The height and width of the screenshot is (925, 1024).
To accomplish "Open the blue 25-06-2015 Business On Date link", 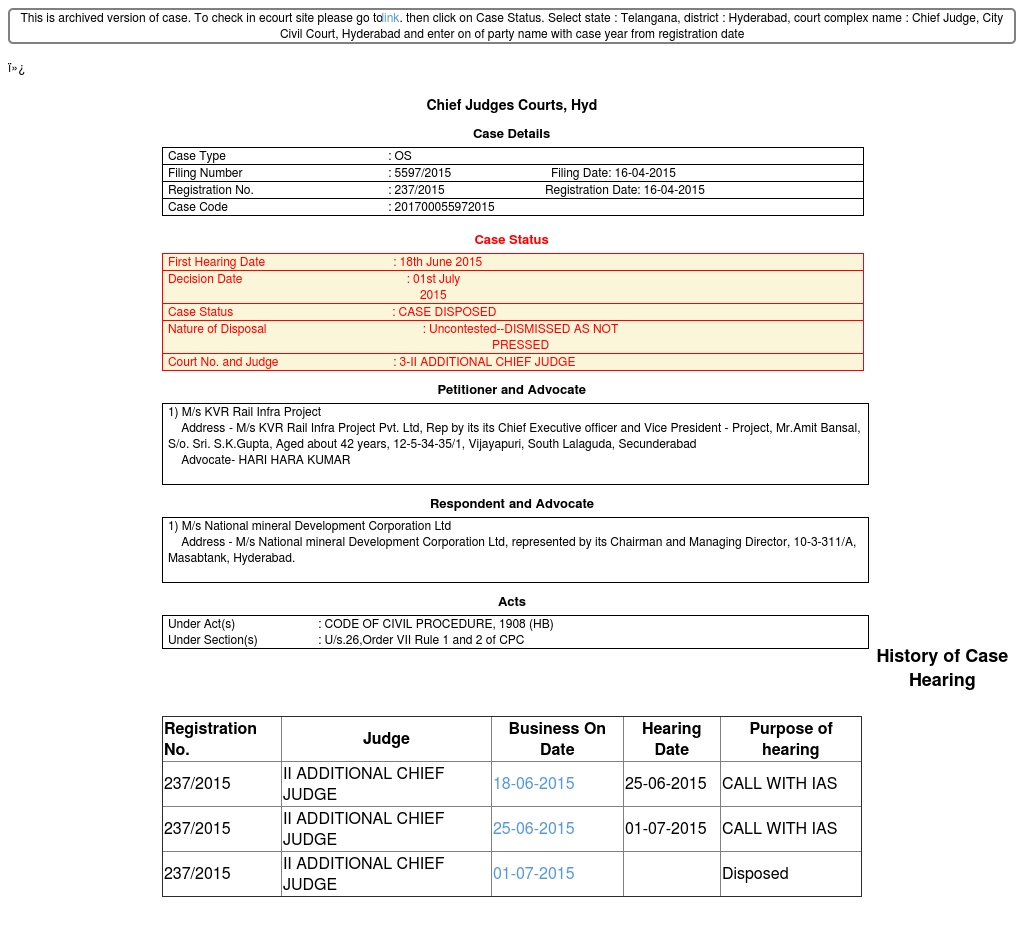I will (533, 828).
